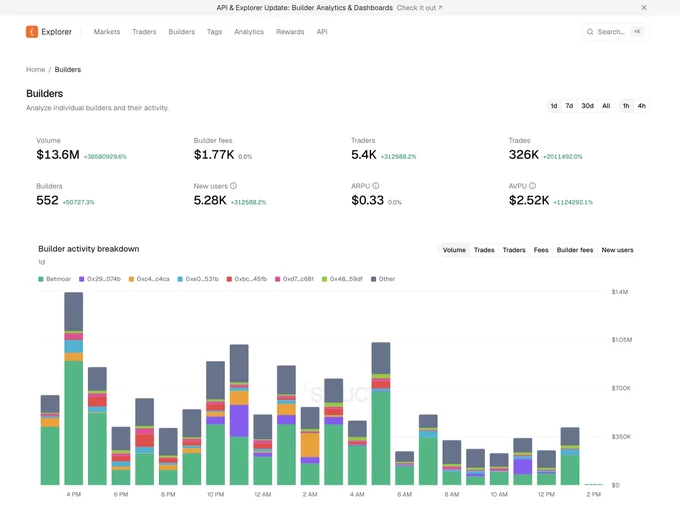Click the chart bar above 10 PM

[x=216, y=423]
